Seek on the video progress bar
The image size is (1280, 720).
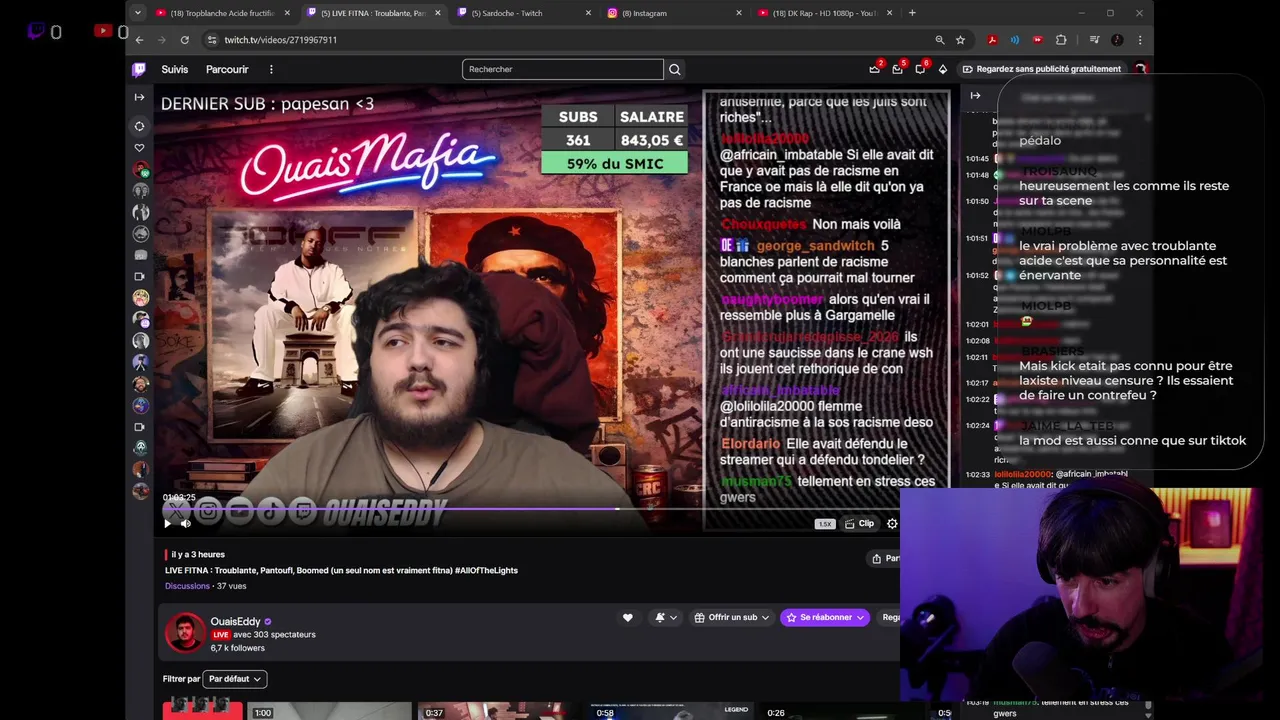[x=530, y=509]
